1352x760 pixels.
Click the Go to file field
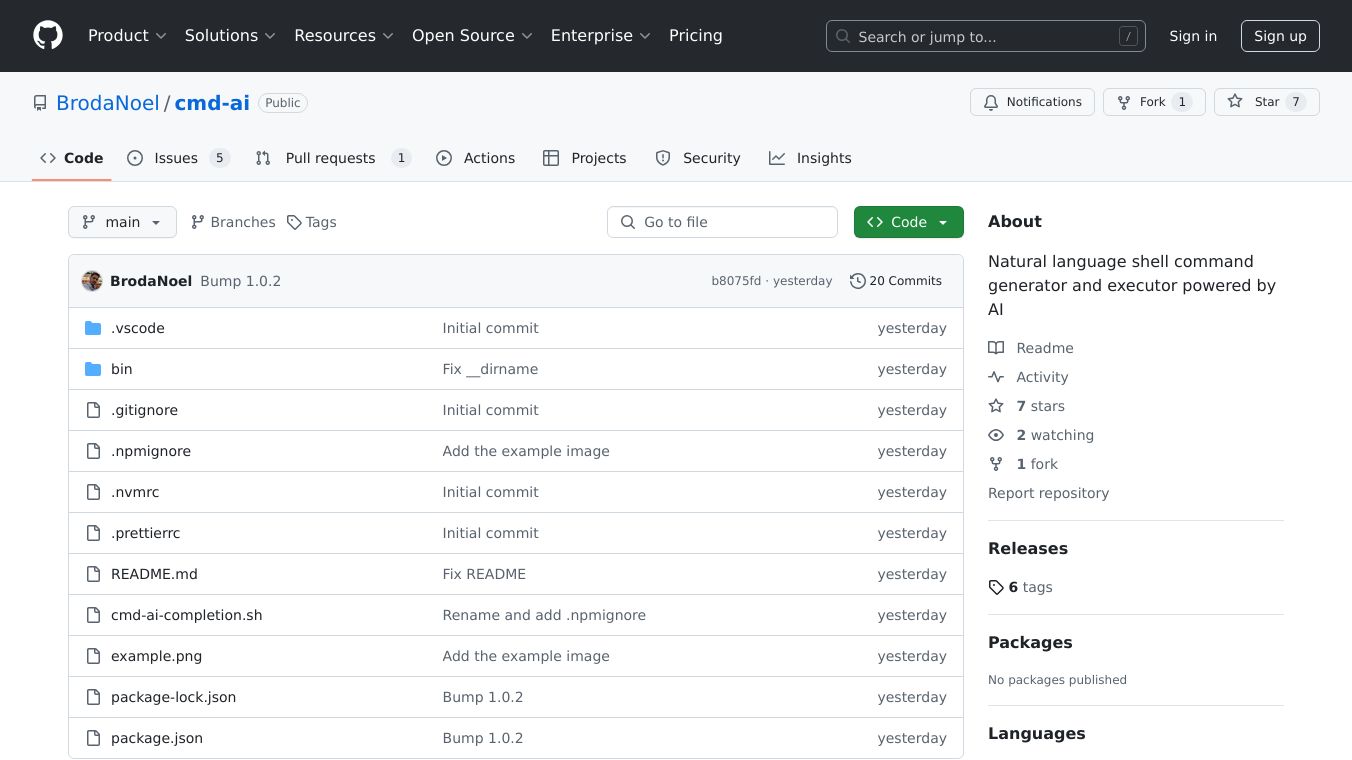[x=722, y=222]
